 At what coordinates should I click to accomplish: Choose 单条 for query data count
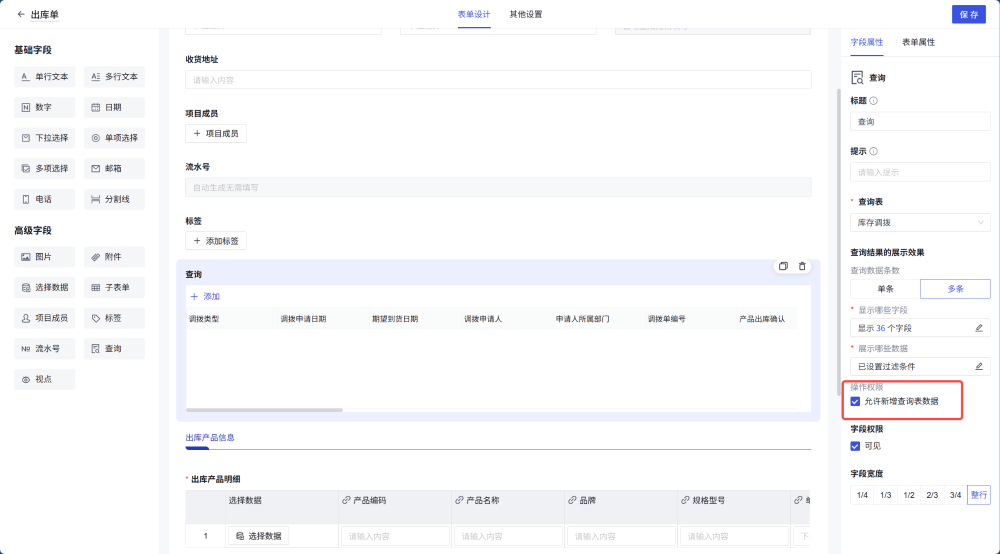(885, 288)
